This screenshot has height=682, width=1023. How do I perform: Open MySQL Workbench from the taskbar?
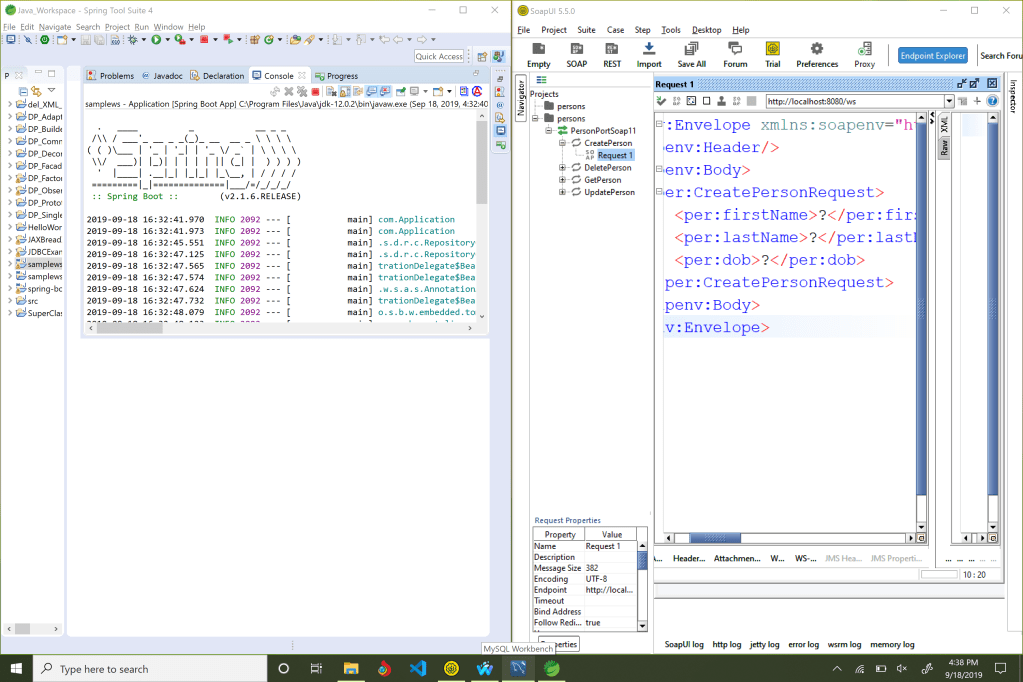point(518,668)
